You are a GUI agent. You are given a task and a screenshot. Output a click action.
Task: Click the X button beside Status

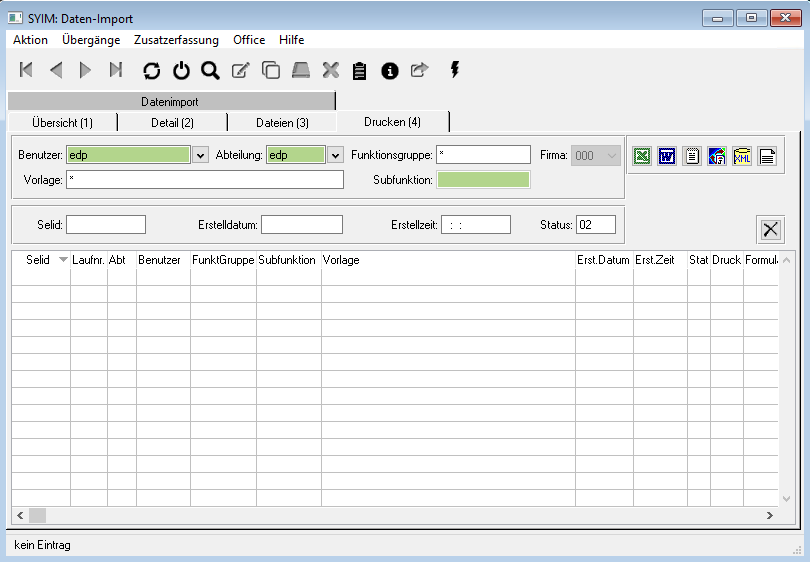click(x=771, y=229)
